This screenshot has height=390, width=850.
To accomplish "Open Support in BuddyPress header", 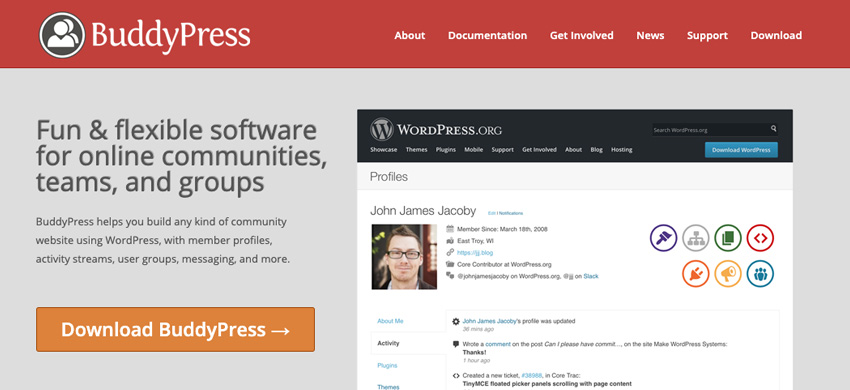I will [707, 35].
